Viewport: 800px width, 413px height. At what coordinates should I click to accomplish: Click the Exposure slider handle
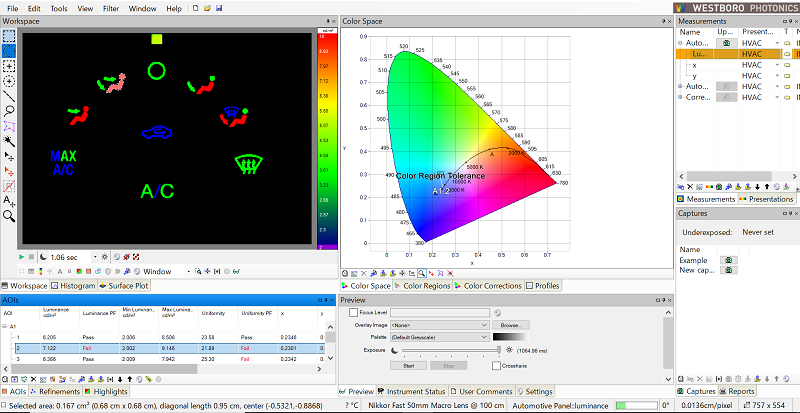coord(500,350)
